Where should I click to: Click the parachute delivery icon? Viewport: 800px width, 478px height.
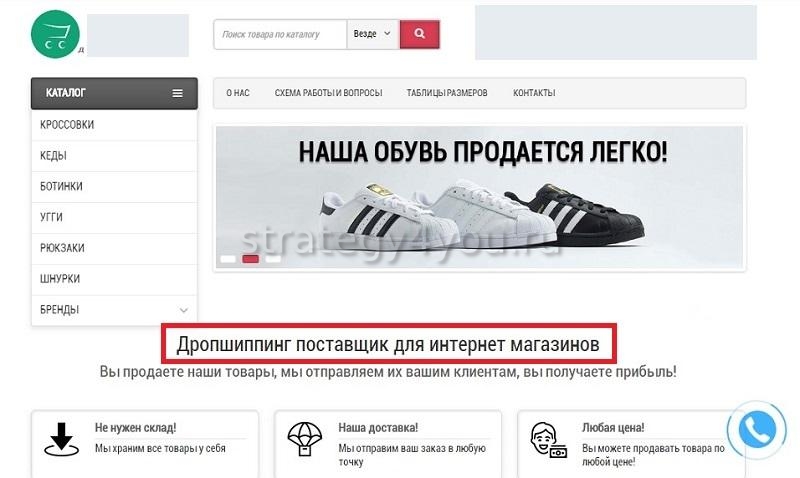[305, 440]
